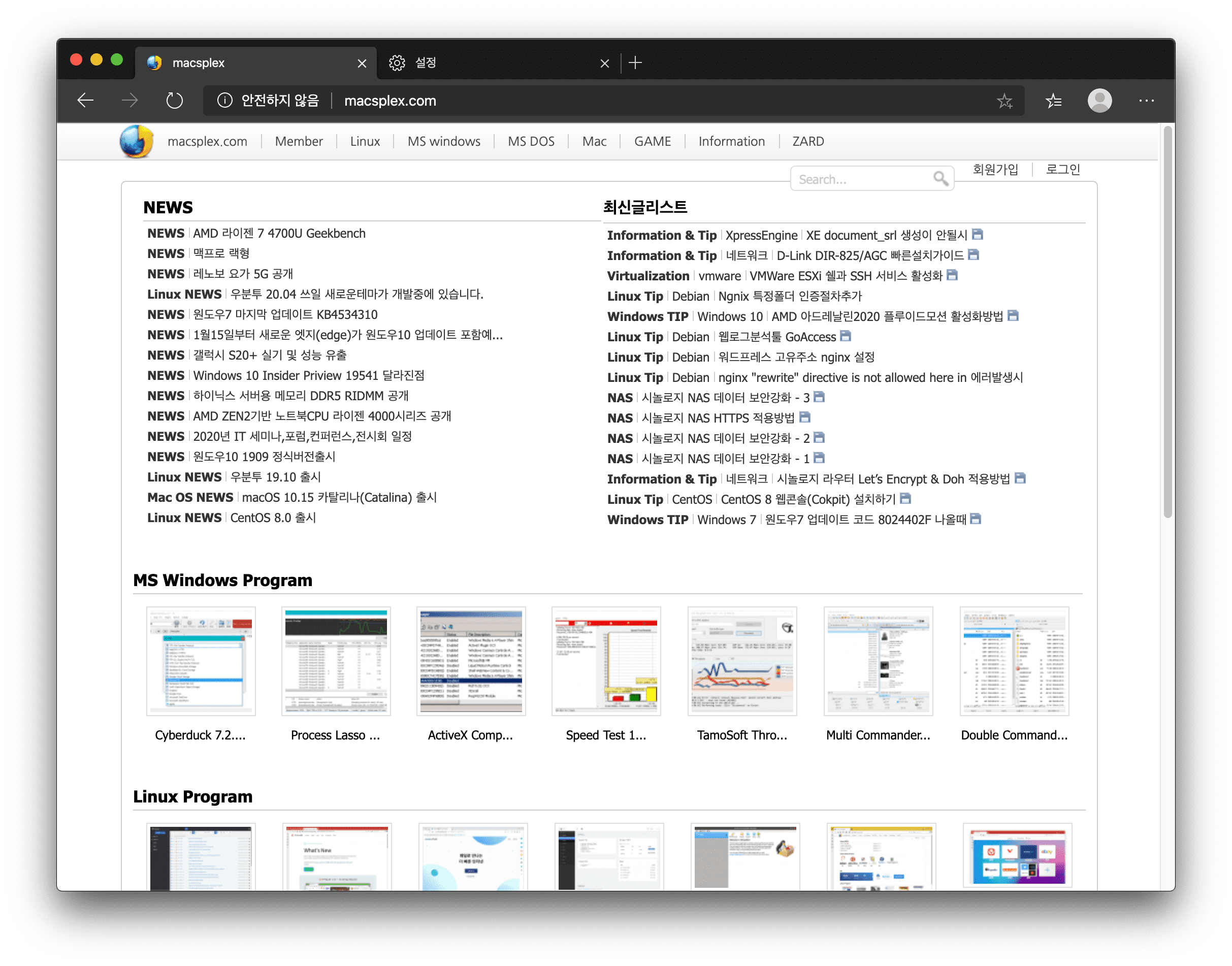Reload the macsplex page
Image resolution: width=1232 pixels, height=966 pixels.
pyautogui.click(x=175, y=101)
